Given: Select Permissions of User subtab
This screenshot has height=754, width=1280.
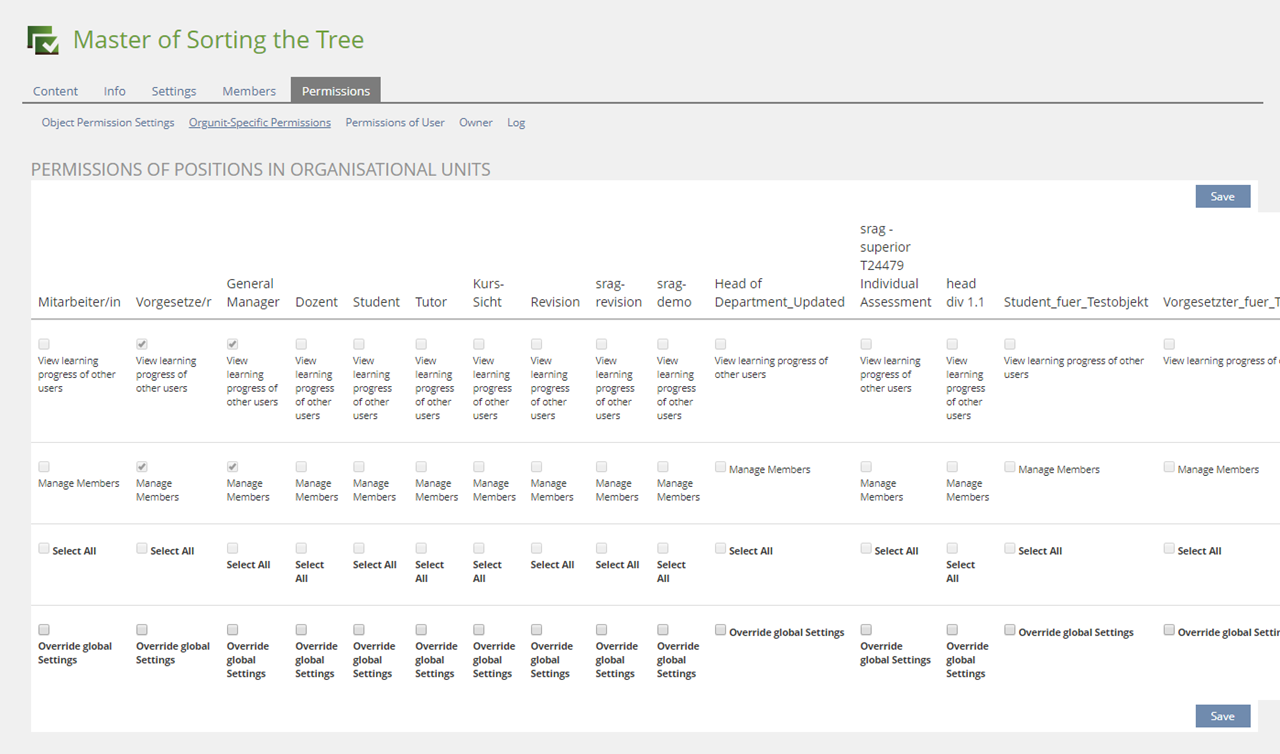Looking at the screenshot, I should pos(395,123).
